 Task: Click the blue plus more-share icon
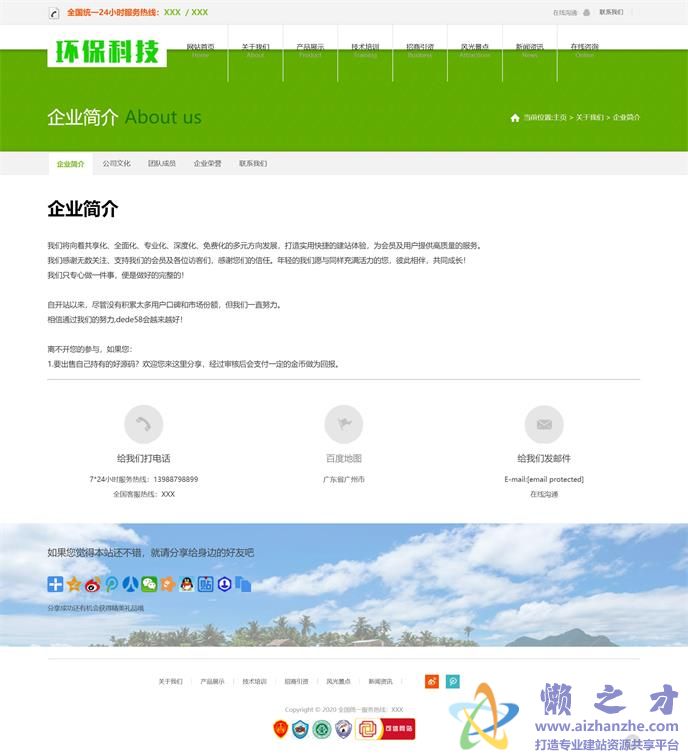coord(55,584)
